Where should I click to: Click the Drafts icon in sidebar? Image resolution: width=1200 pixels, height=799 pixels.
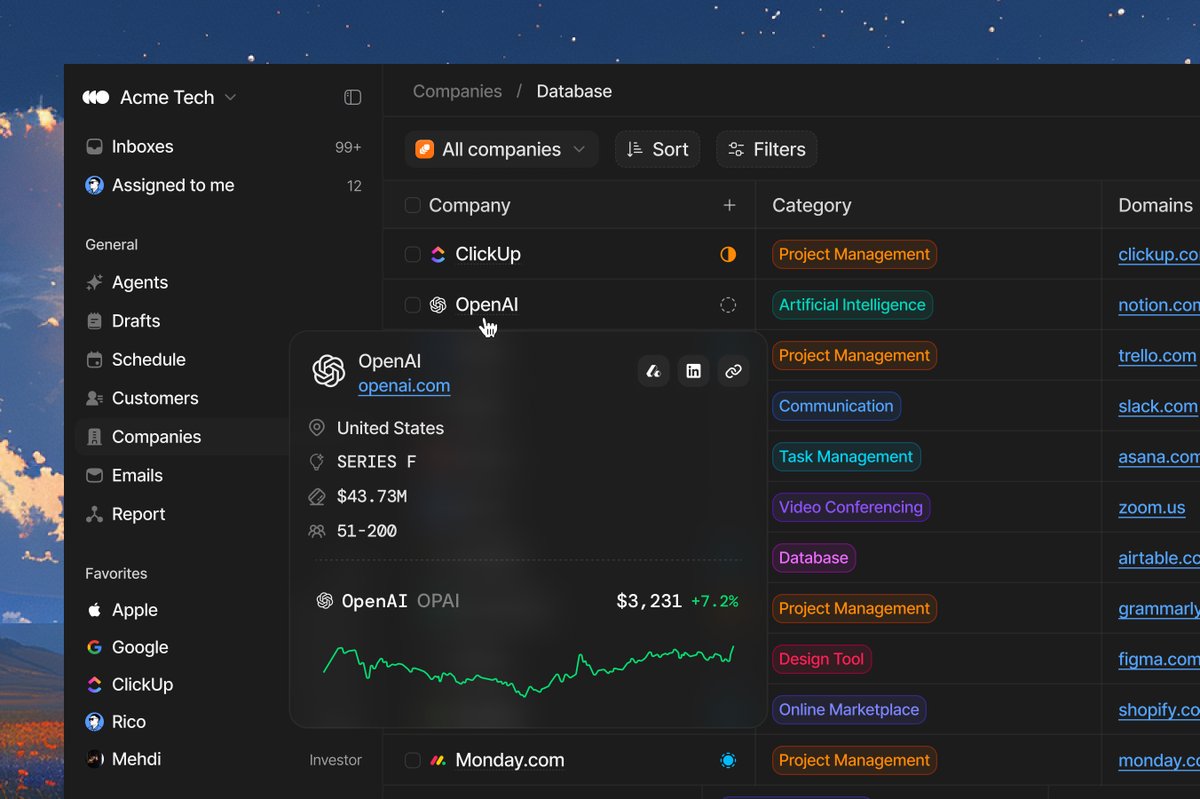(94, 321)
